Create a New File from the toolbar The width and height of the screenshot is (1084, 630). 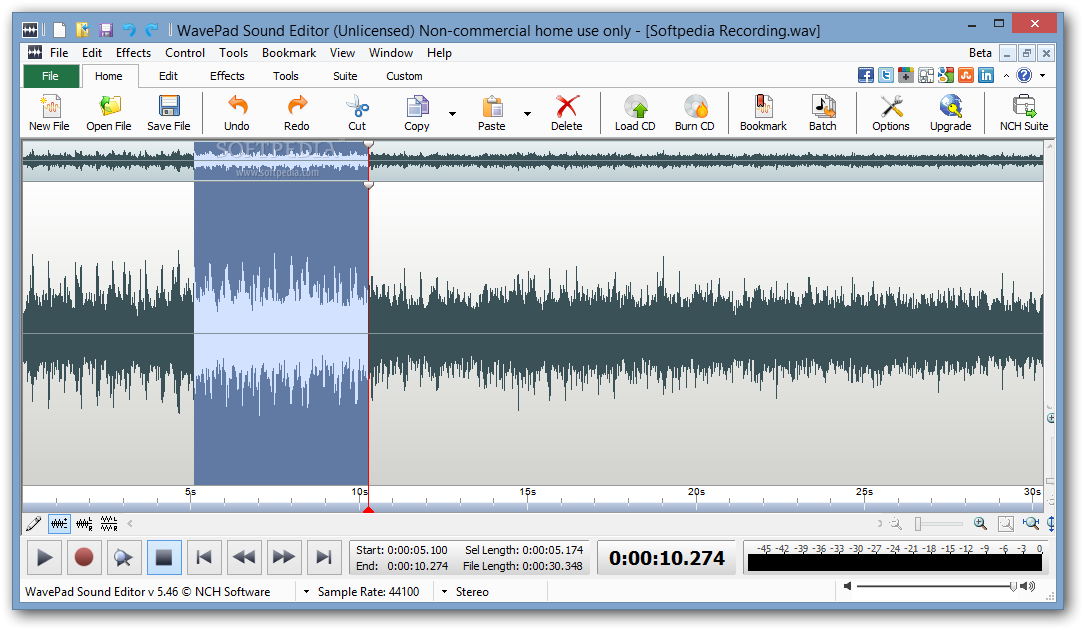pos(49,113)
